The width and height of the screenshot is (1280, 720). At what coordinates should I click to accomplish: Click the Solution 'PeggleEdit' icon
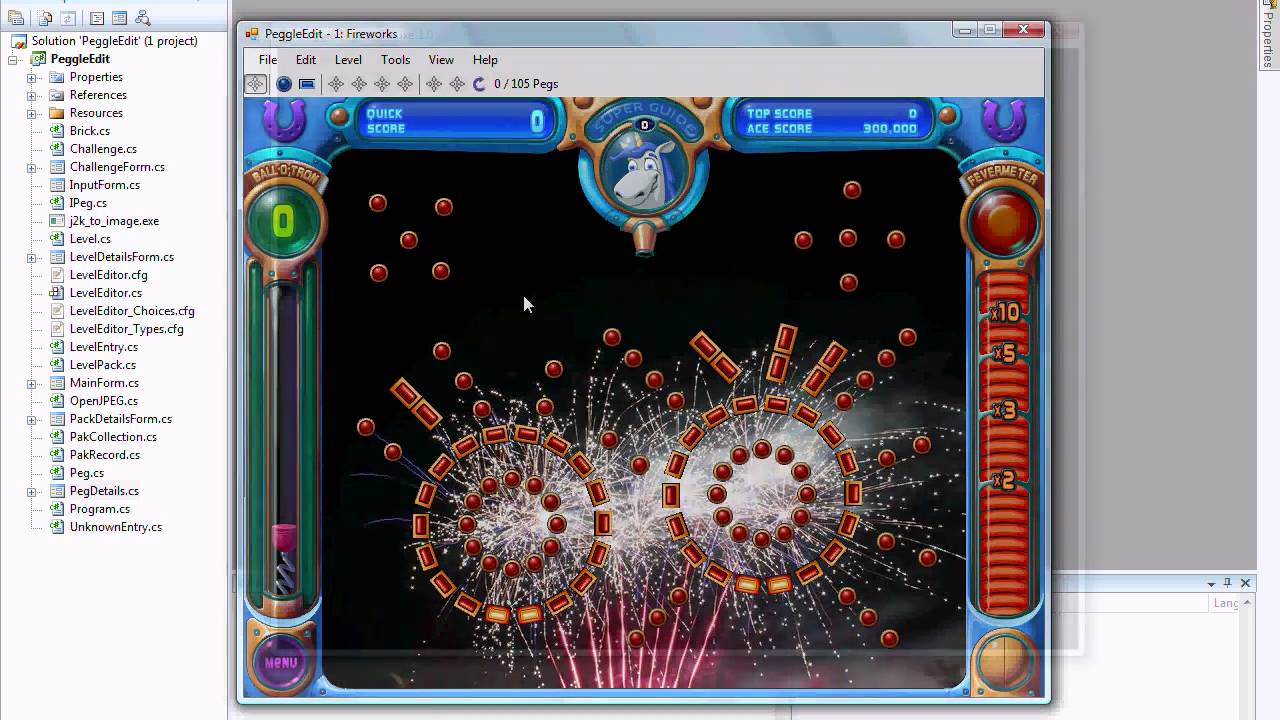19,41
